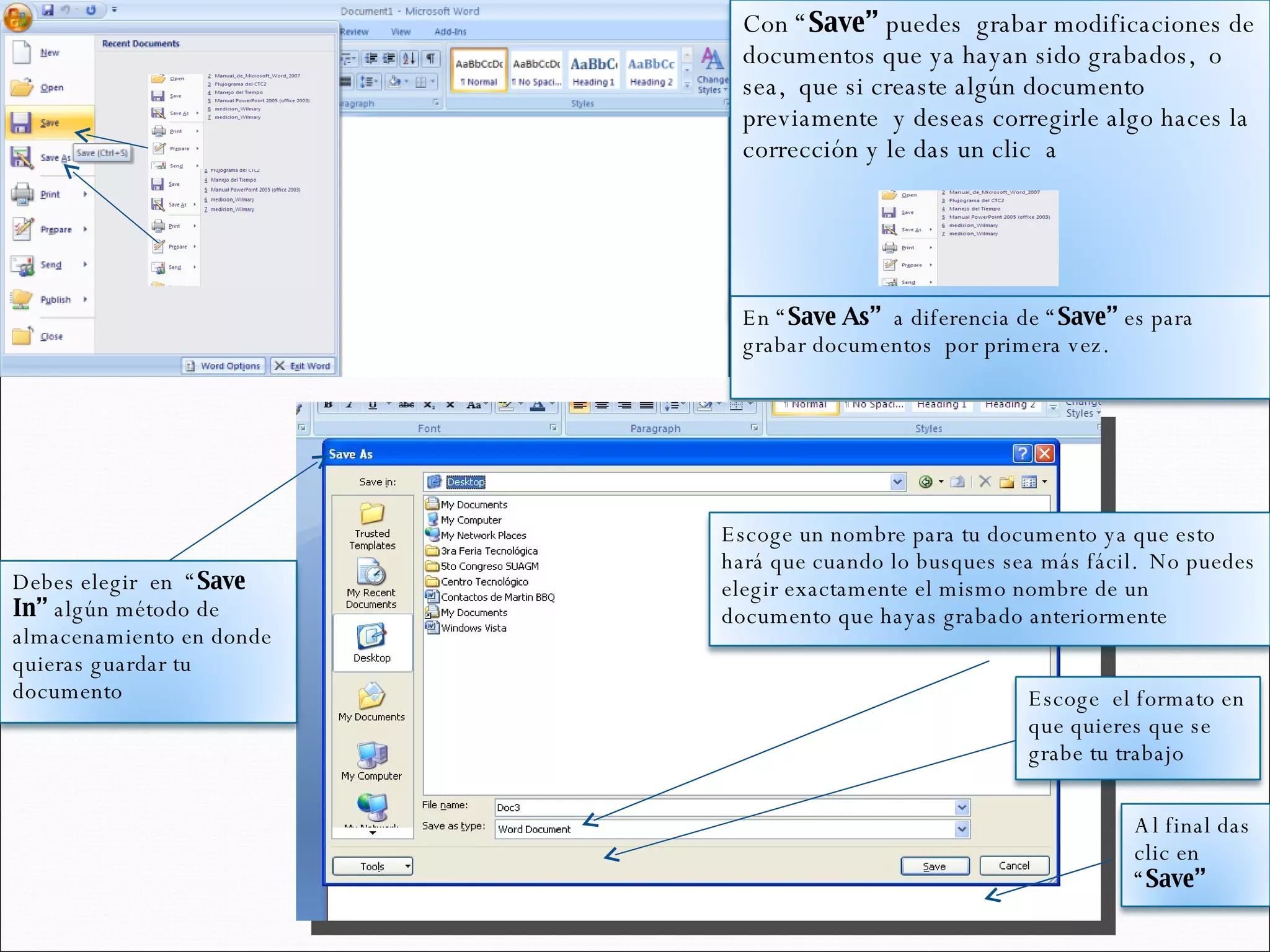Click the Save icon in Office menu
The image size is (1270, 952).
(x=21, y=123)
